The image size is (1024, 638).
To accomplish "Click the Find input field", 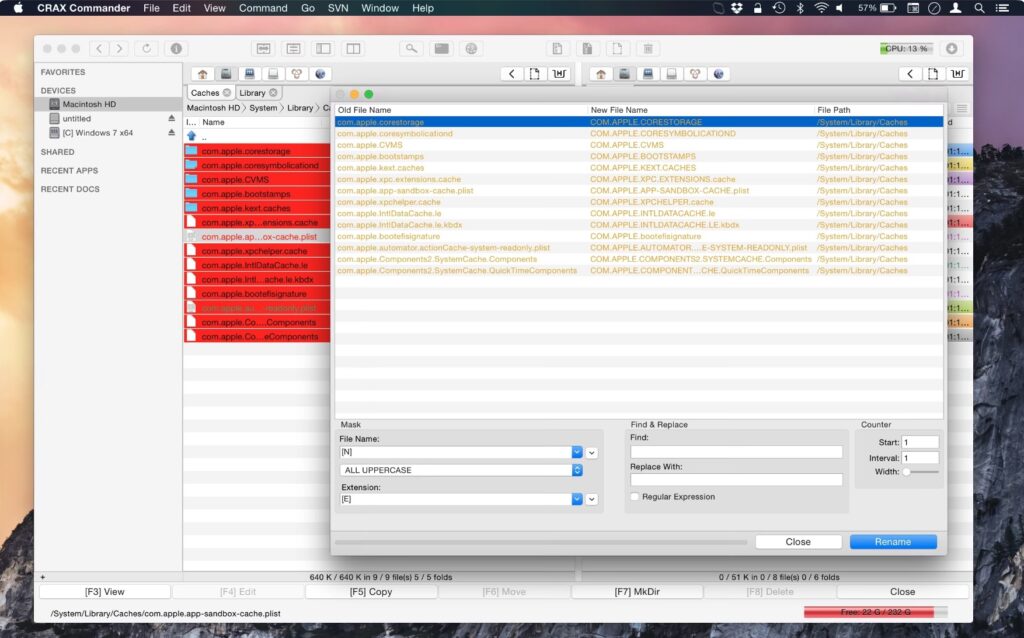I will pyautogui.click(x=736, y=449).
